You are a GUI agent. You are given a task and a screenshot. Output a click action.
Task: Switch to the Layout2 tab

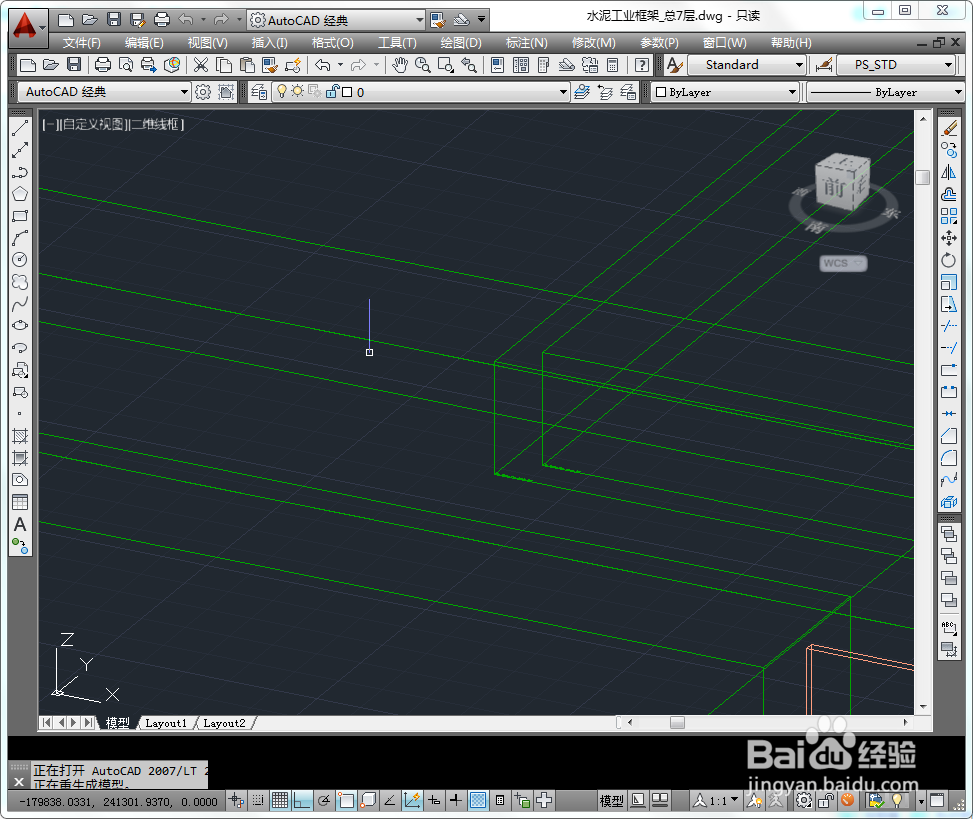point(224,723)
